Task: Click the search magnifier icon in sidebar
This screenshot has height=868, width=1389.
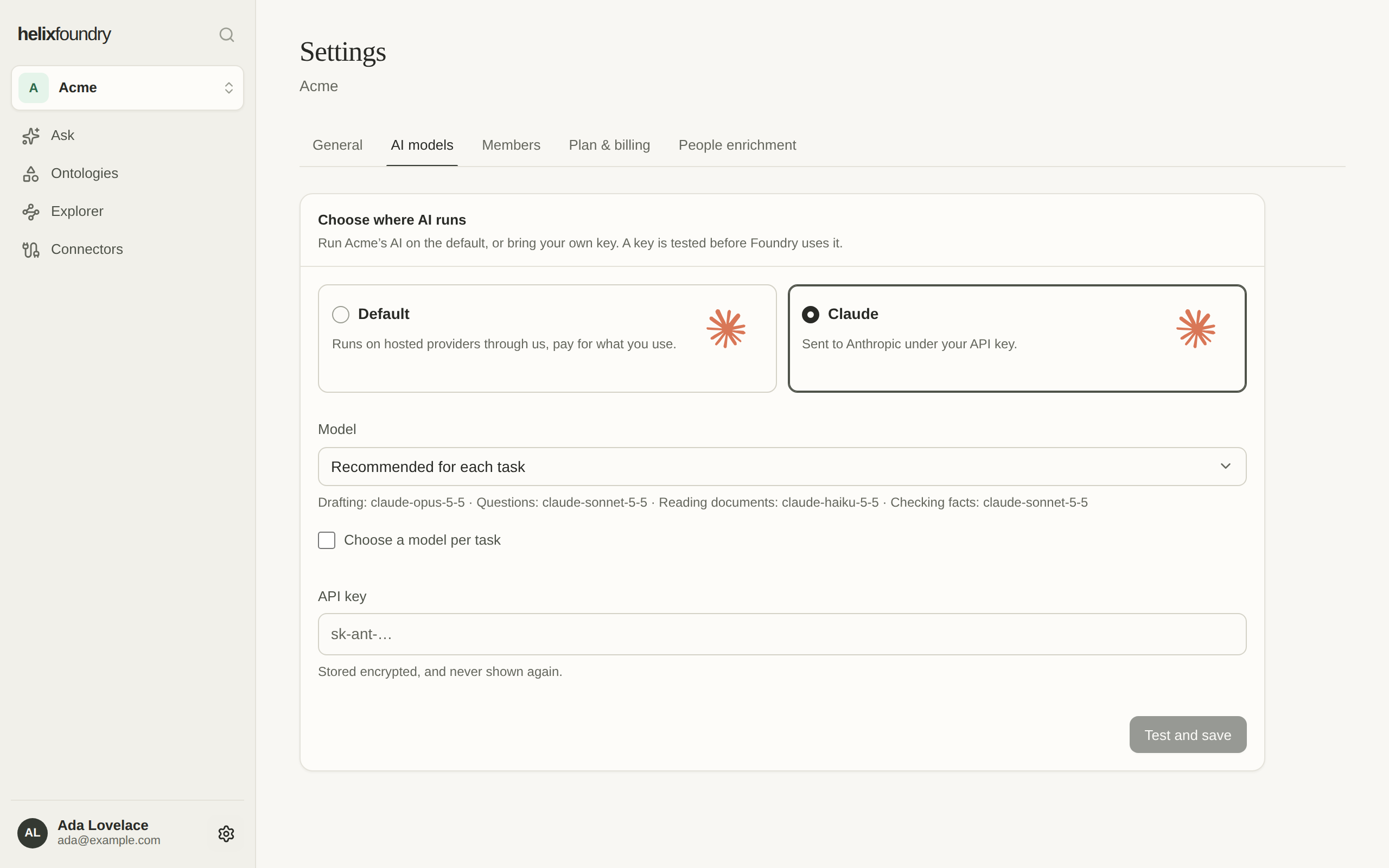Action: [227, 35]
